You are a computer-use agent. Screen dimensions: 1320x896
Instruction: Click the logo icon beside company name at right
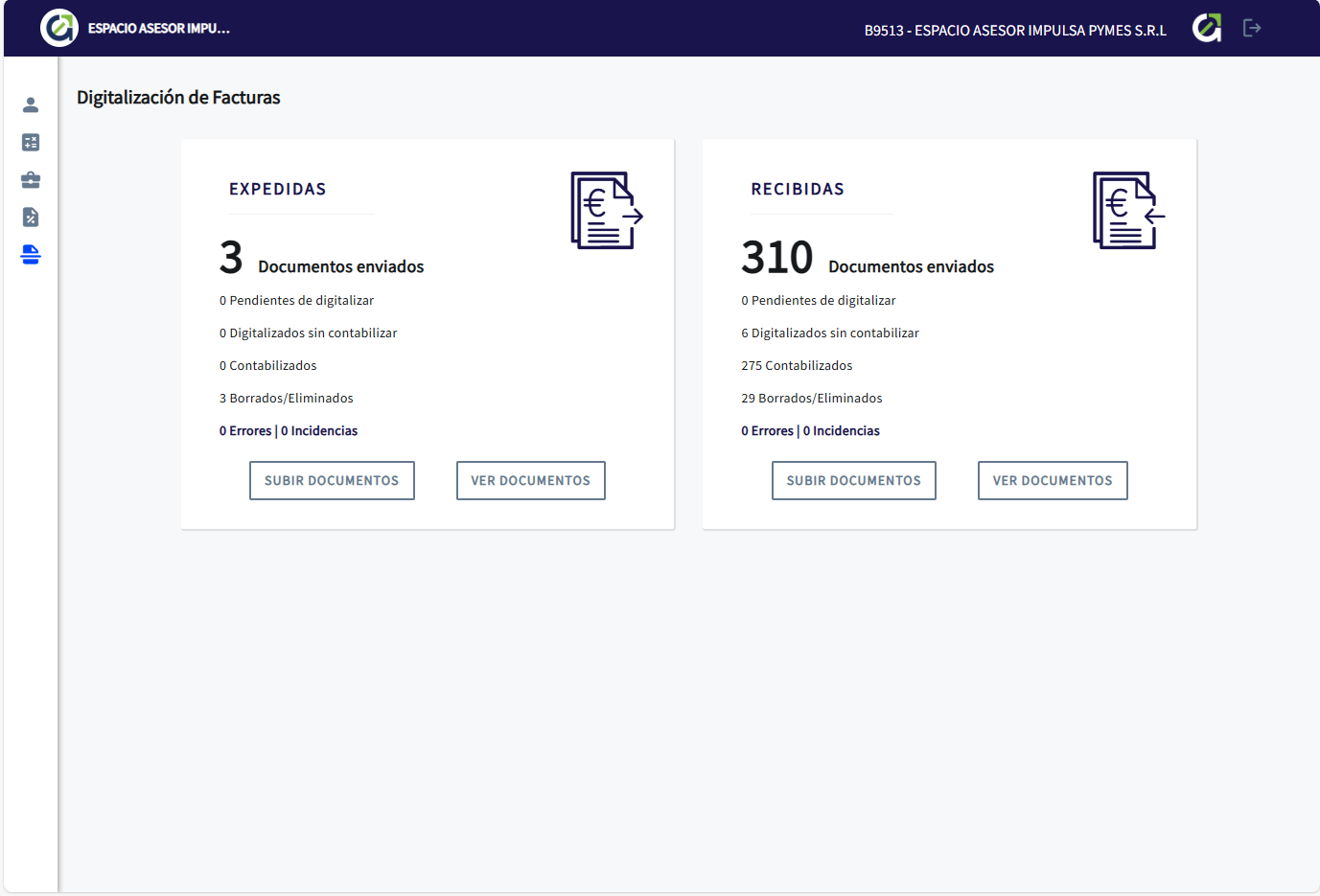[1207, 28]
